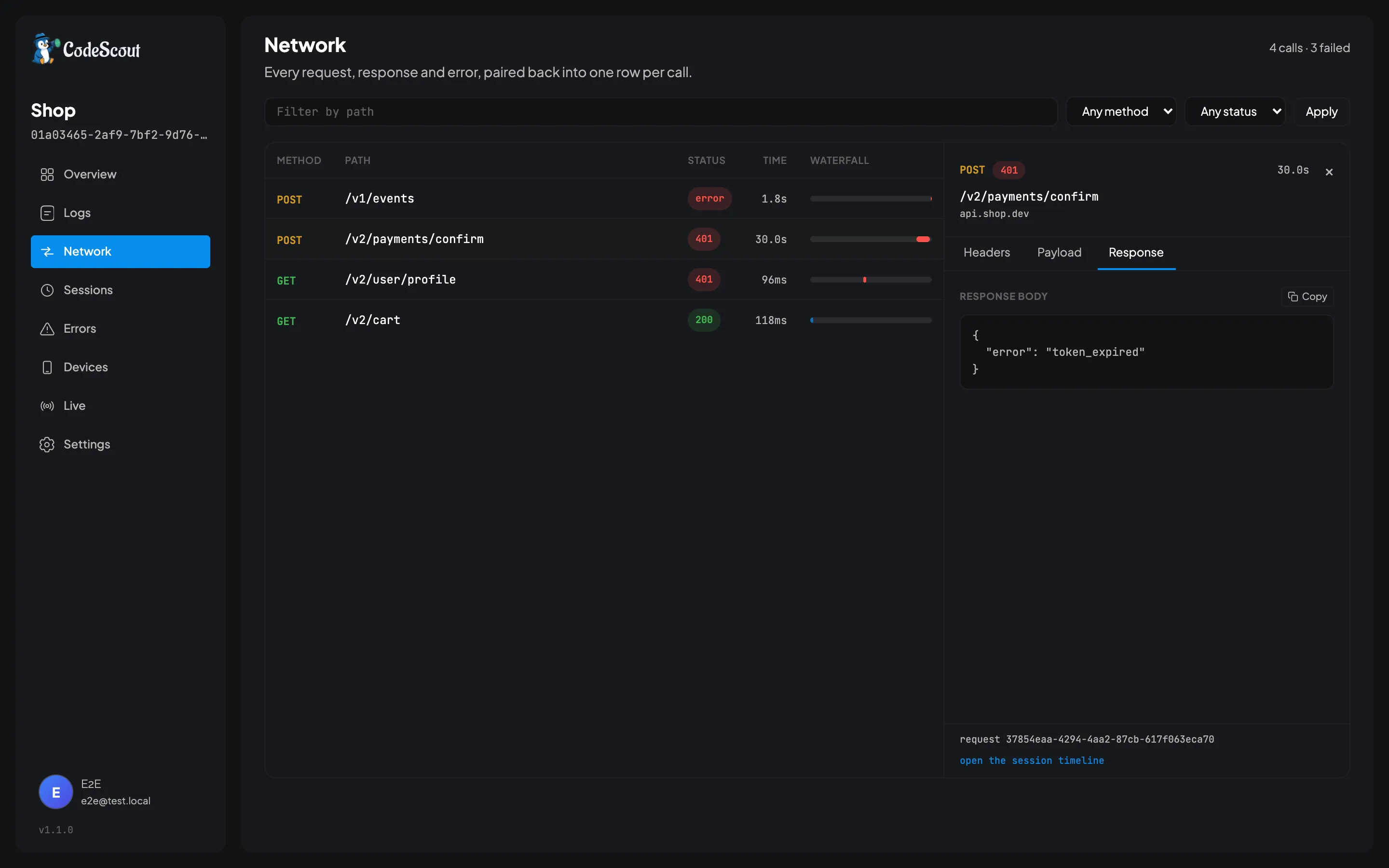The image size is (1389, 868).
Task: Click the 401 badge in detail header
Action: click(x=1008, y=170)
